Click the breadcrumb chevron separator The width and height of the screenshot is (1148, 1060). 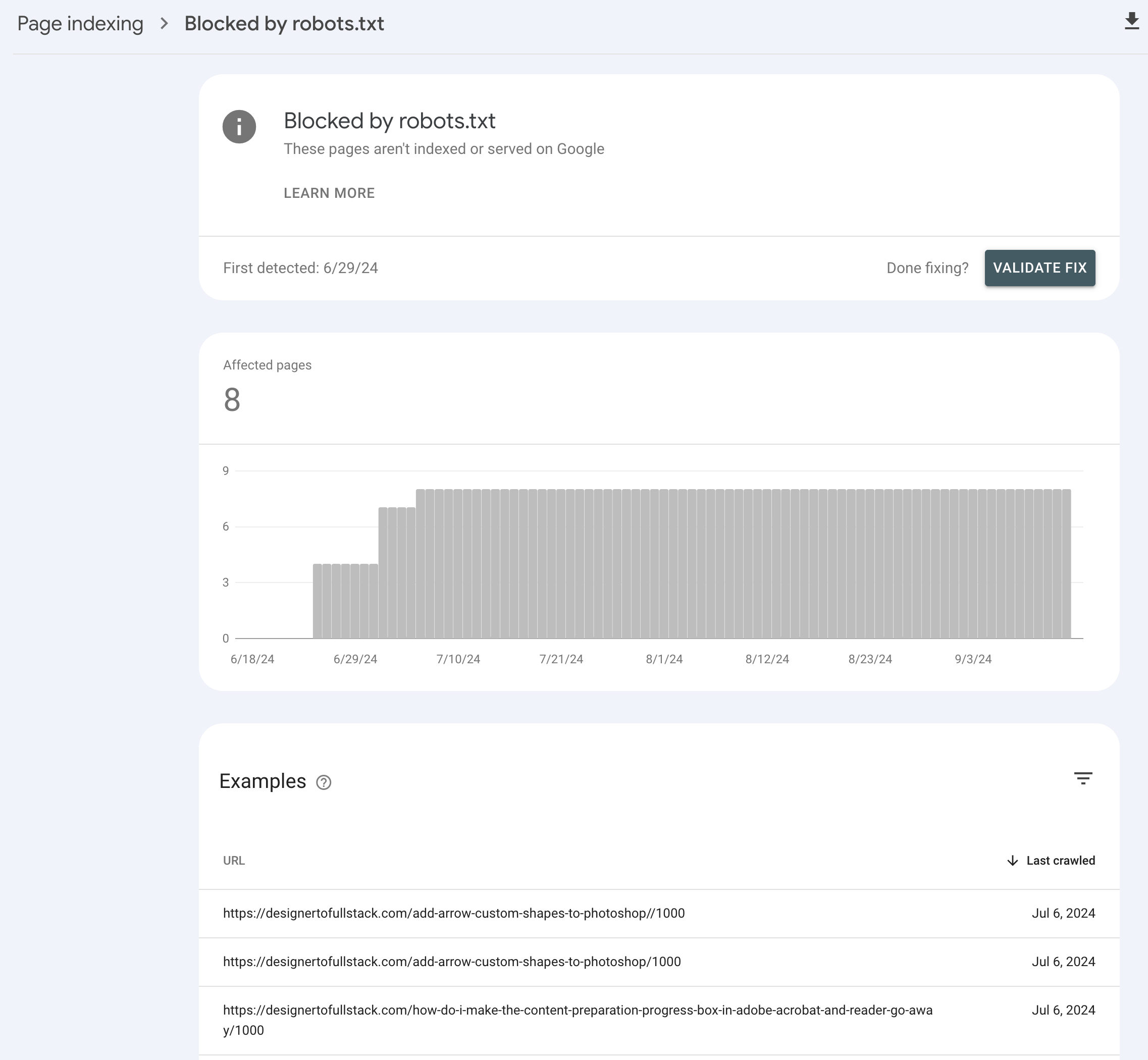coord(164,24)
